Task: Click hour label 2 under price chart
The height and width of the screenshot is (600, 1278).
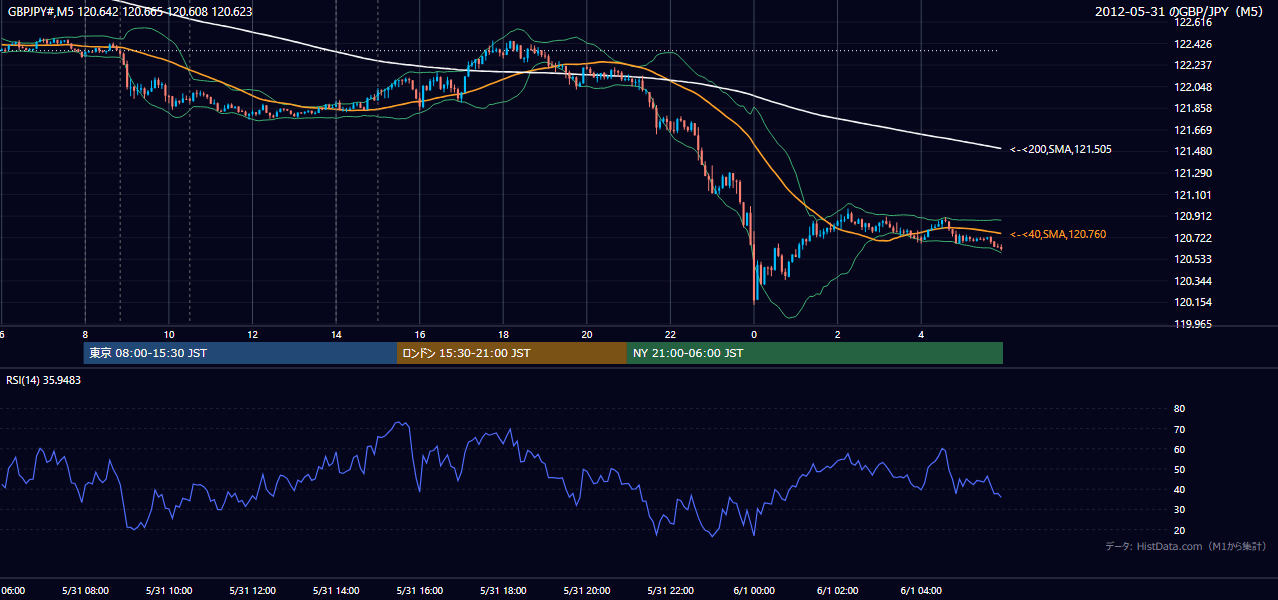Action: pos(838,334)
